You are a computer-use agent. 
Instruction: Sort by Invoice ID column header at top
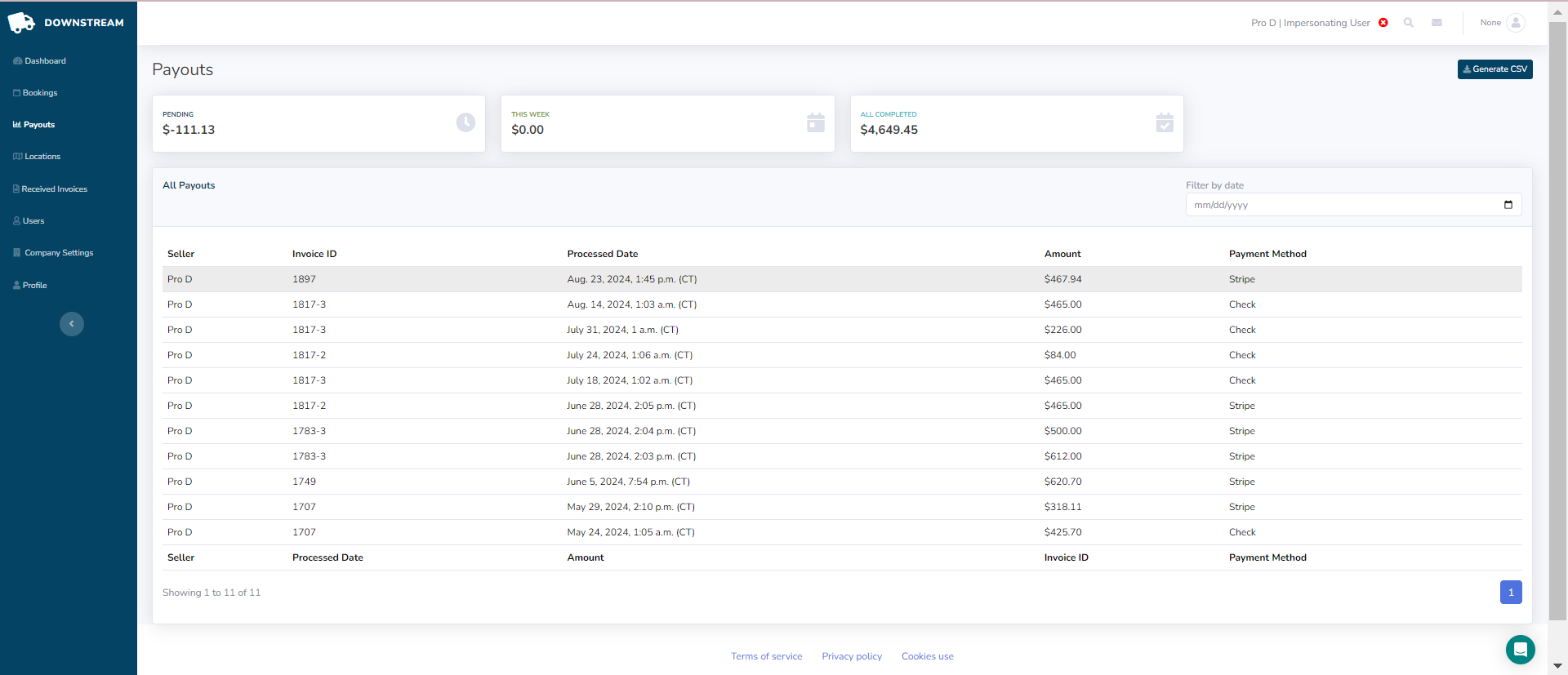(x=314, y=254)
